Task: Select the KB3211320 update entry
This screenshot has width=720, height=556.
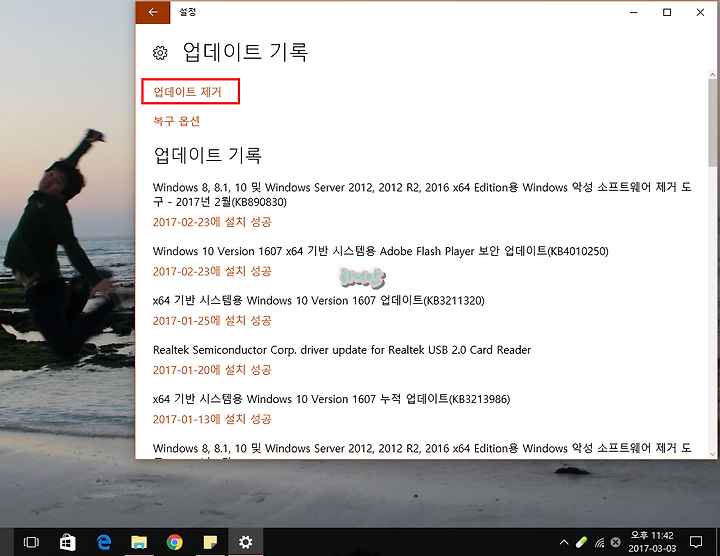Action: tap(319, 301)
